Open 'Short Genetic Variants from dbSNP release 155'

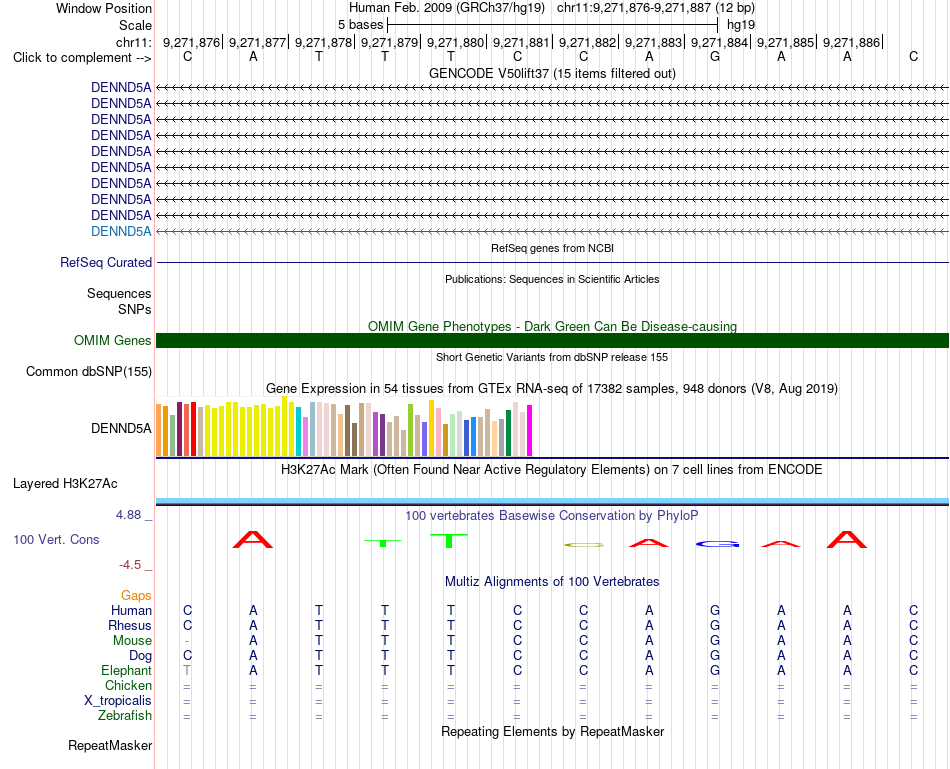tap(552, 357)
